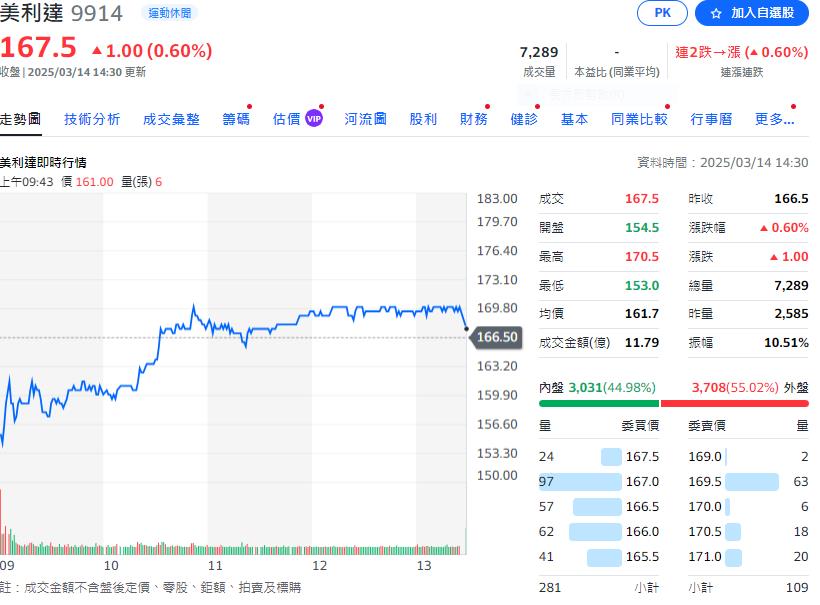Open the 健診 tab
Image resolution: width=820 pixels, height=605 pixels.
pyautogui.click(x=524, y=119)
